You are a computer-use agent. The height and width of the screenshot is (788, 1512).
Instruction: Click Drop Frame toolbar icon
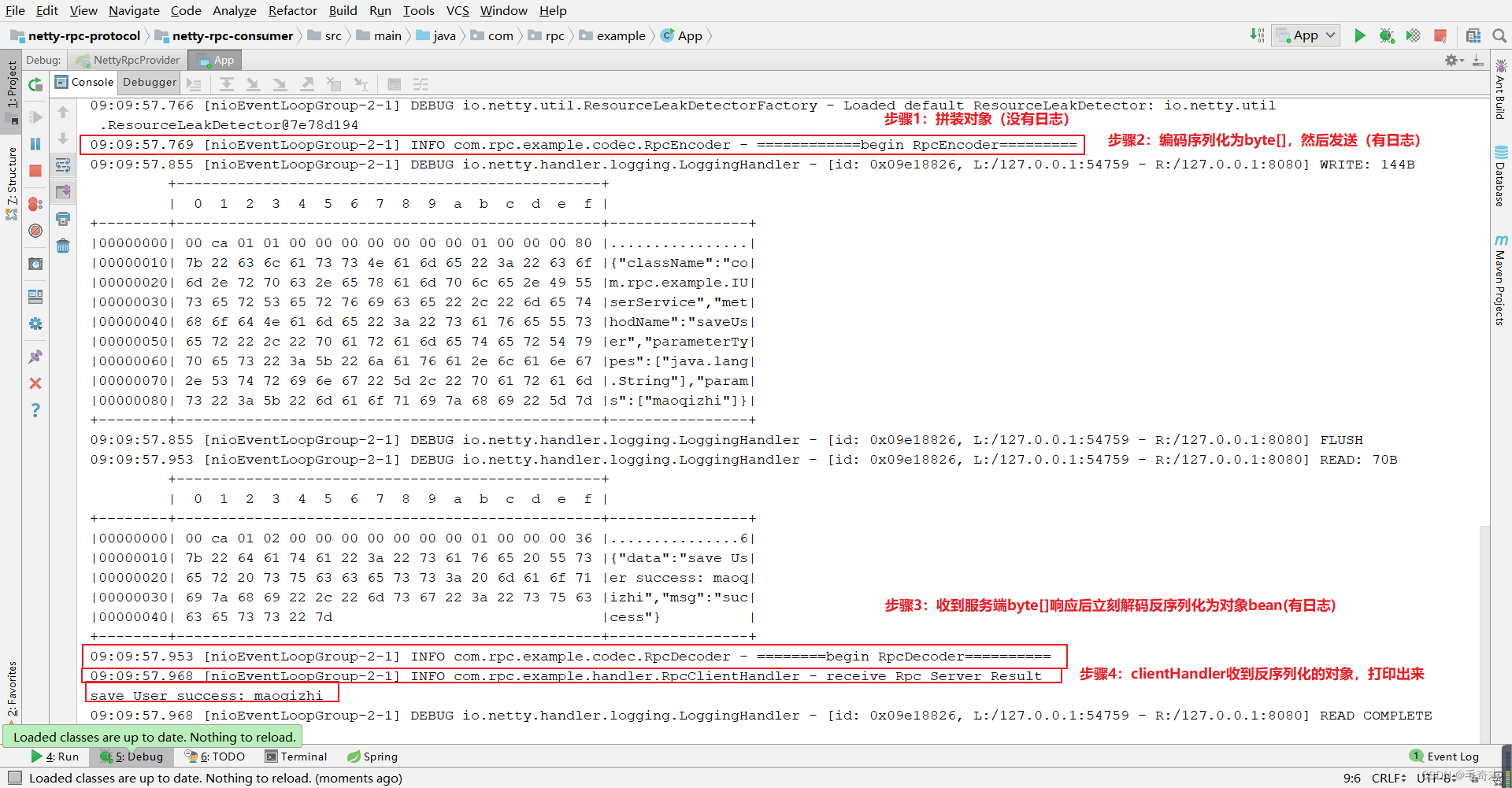click(x=334, y=84)
